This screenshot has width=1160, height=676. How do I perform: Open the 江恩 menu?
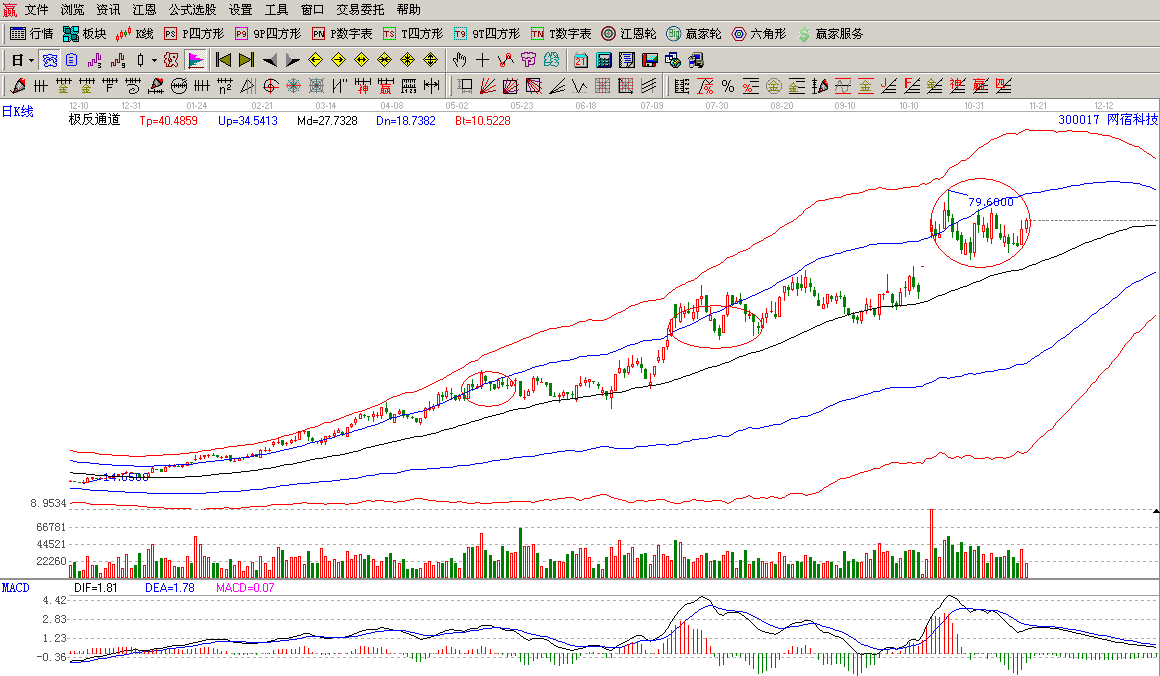click(x=144, y=9)
